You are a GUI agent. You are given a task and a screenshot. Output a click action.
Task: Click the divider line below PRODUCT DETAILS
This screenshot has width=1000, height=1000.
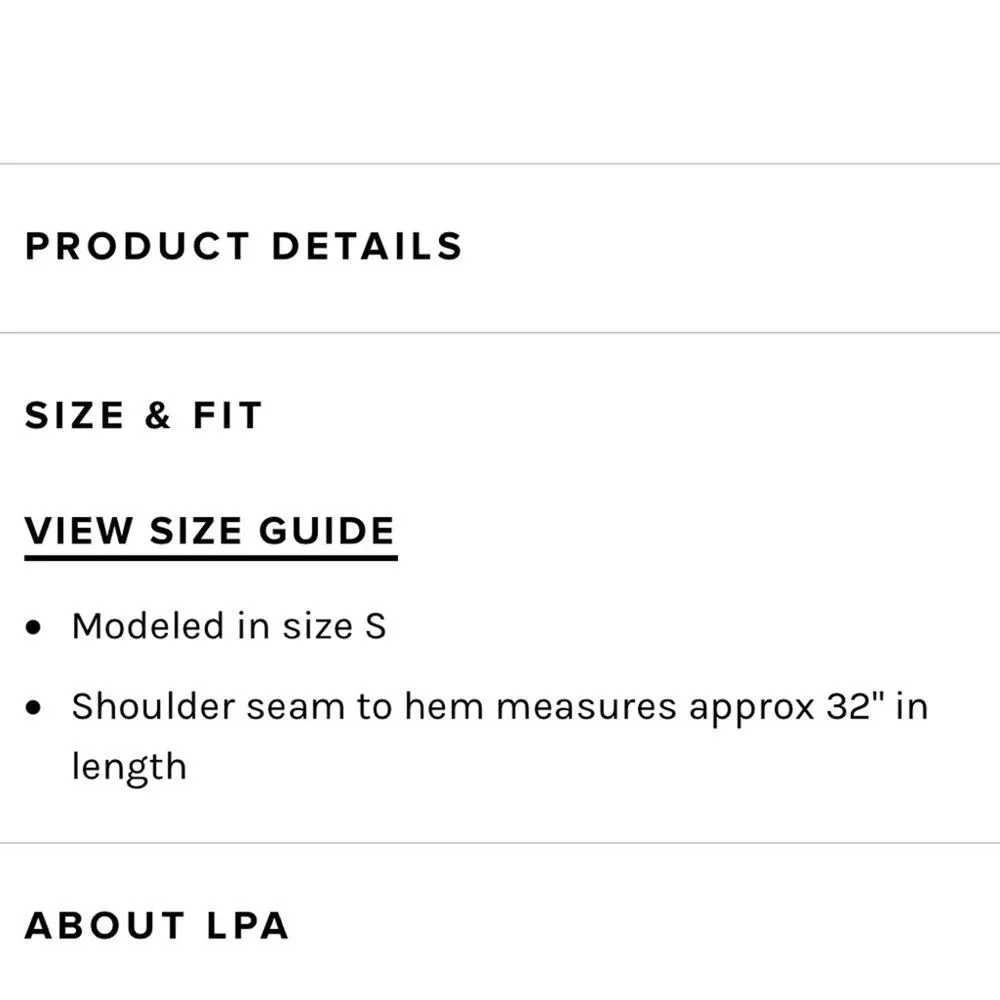(500, 332)
